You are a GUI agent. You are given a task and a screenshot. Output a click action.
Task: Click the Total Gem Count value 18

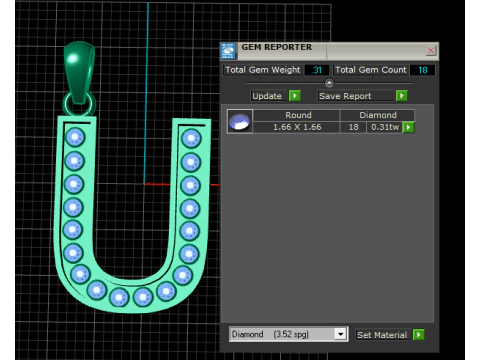tap(422, 70)
